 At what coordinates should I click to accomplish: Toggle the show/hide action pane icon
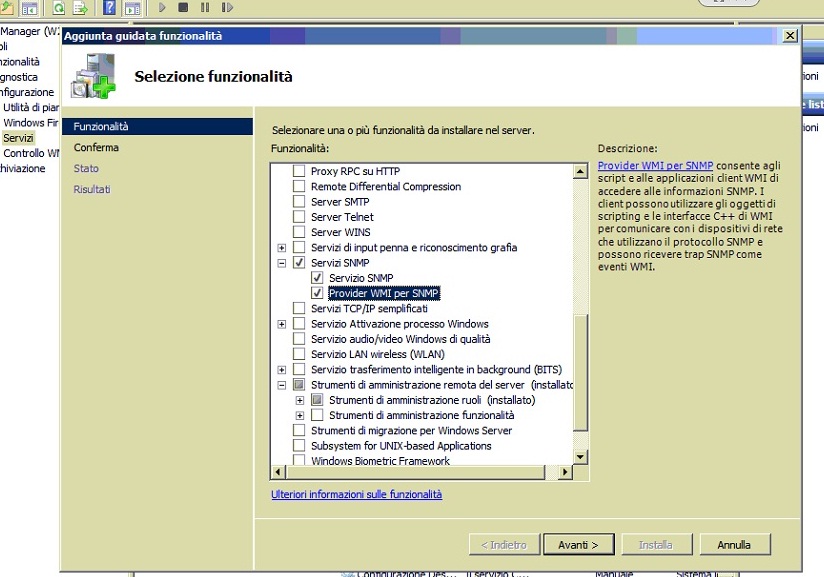click(132, 7)
